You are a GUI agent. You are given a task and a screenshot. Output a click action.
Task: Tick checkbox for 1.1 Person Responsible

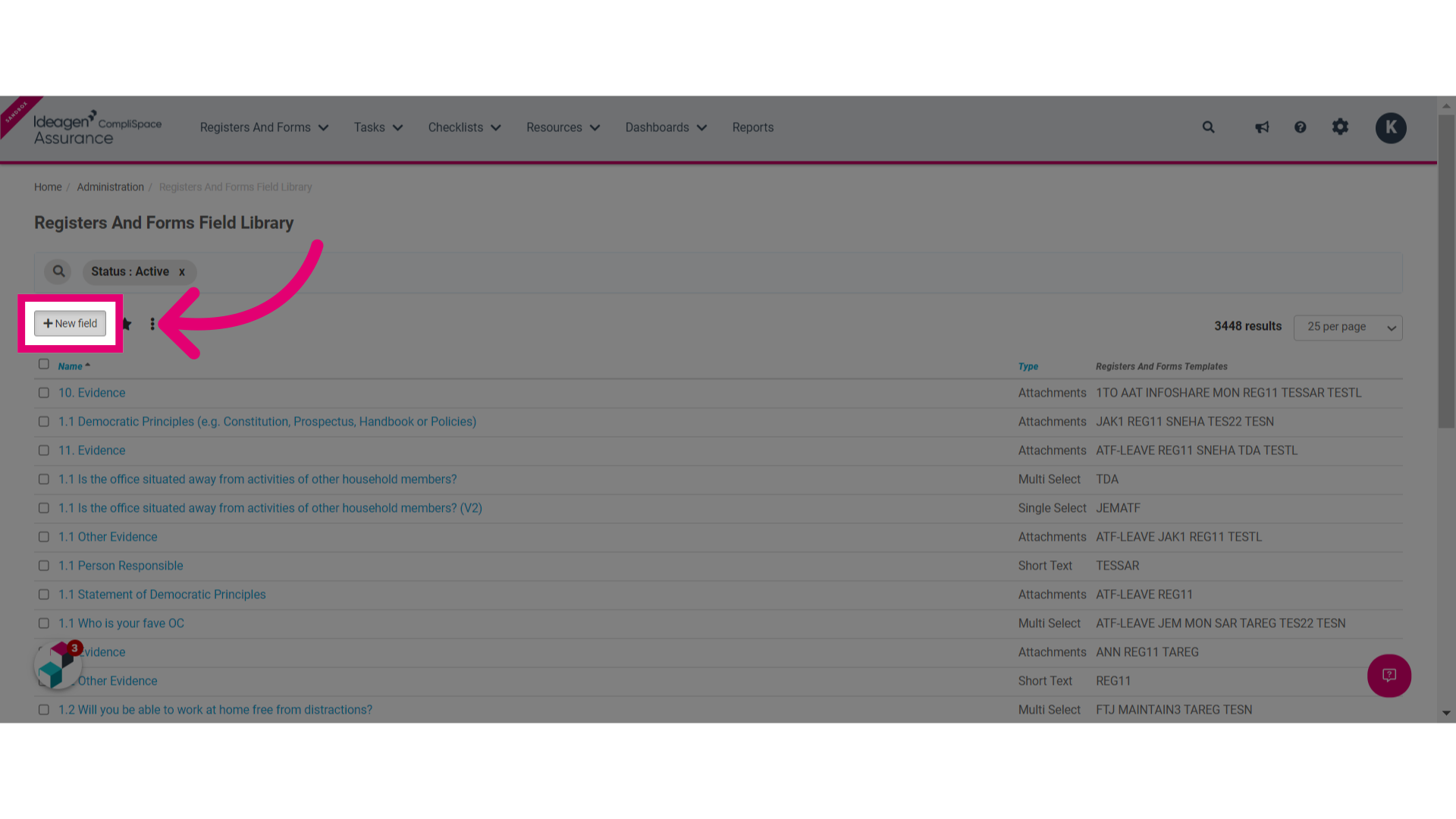(44, 566)
